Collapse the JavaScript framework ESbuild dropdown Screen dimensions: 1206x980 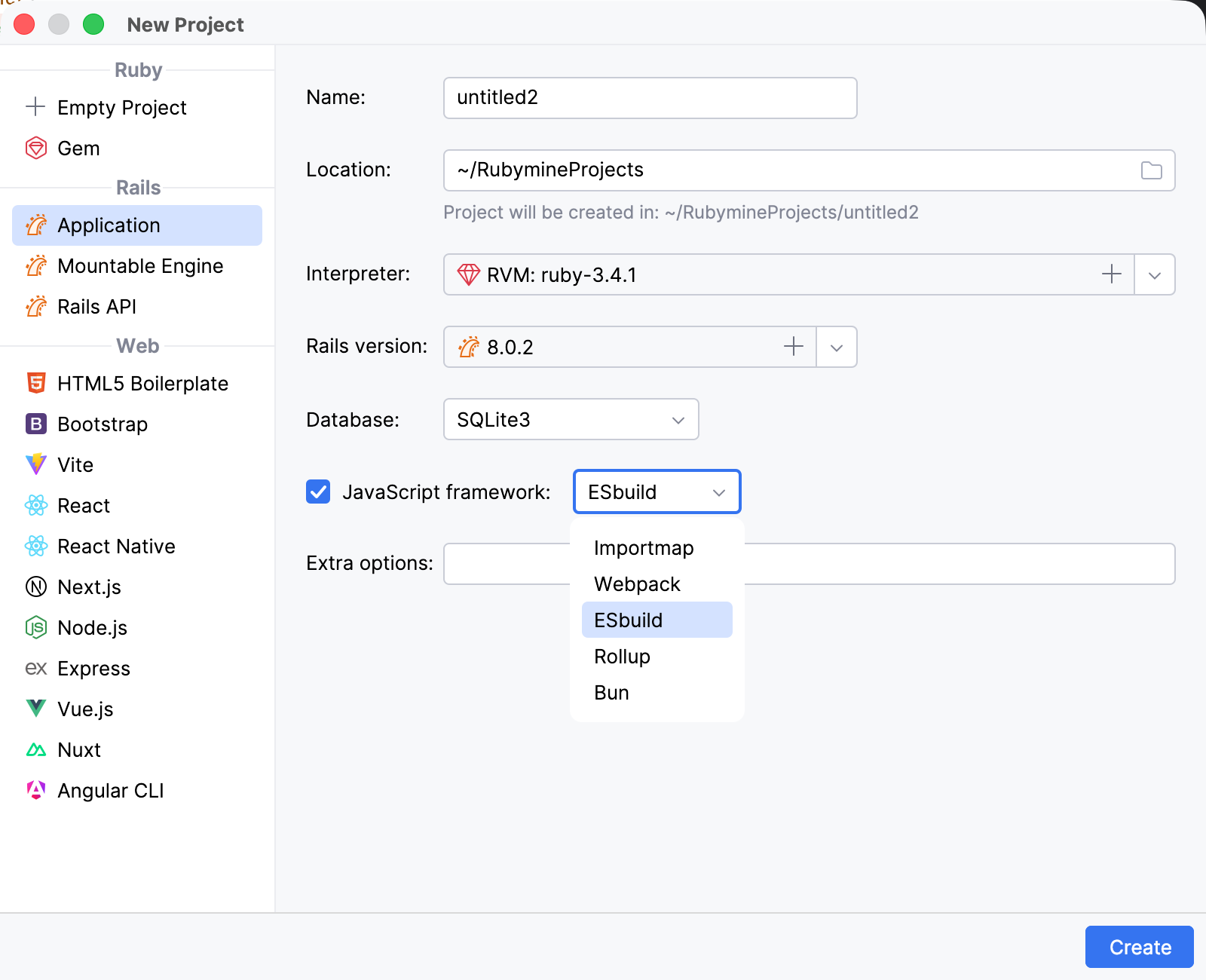point(657,492)
